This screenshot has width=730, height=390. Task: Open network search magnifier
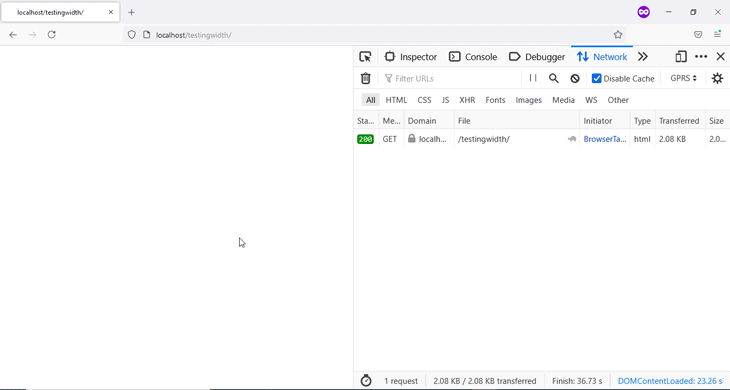click(x=554, y=78)
